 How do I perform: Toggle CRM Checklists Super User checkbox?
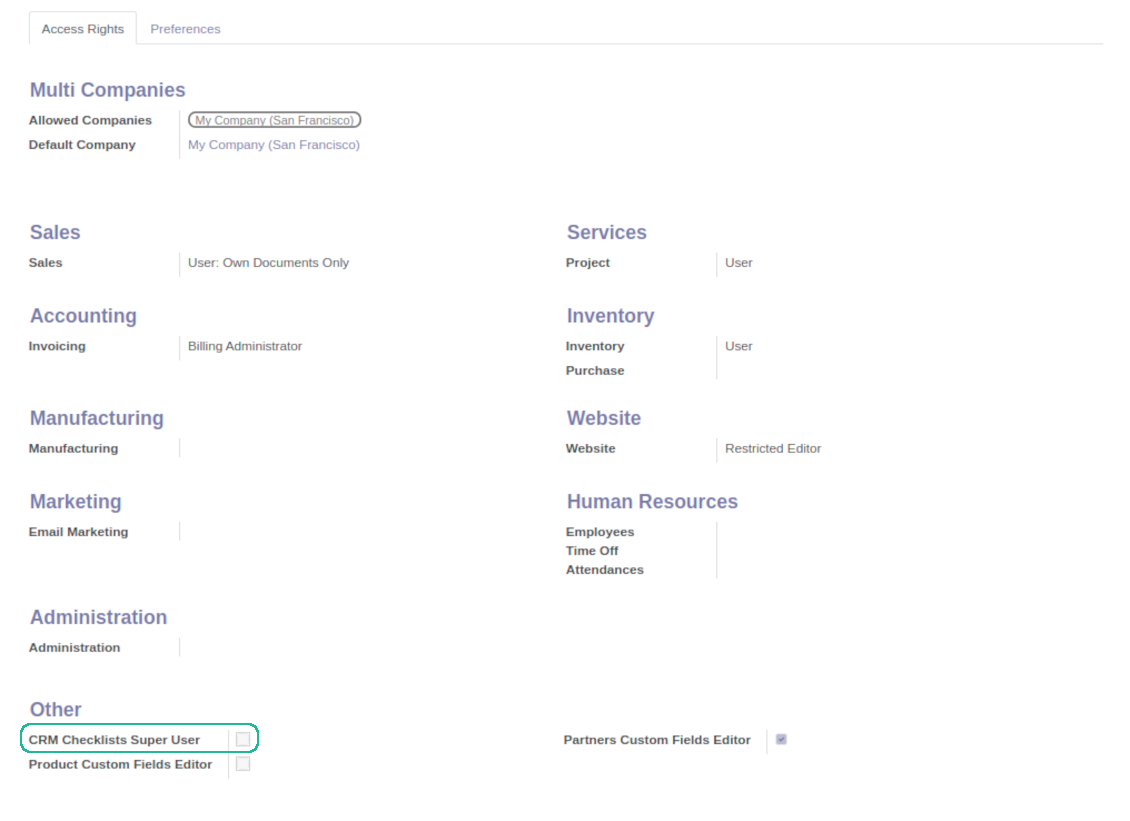[x=243, y=740]
